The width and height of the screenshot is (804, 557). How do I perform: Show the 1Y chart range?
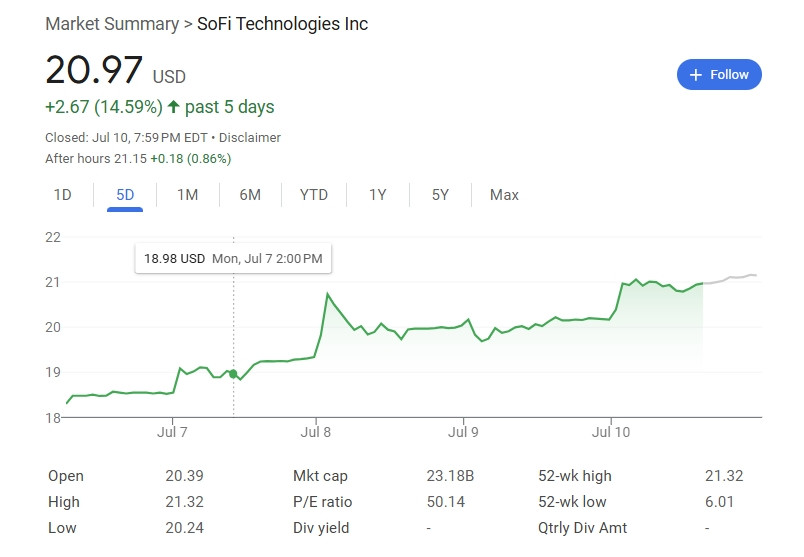pyautogui.click(x=378, y=195)
